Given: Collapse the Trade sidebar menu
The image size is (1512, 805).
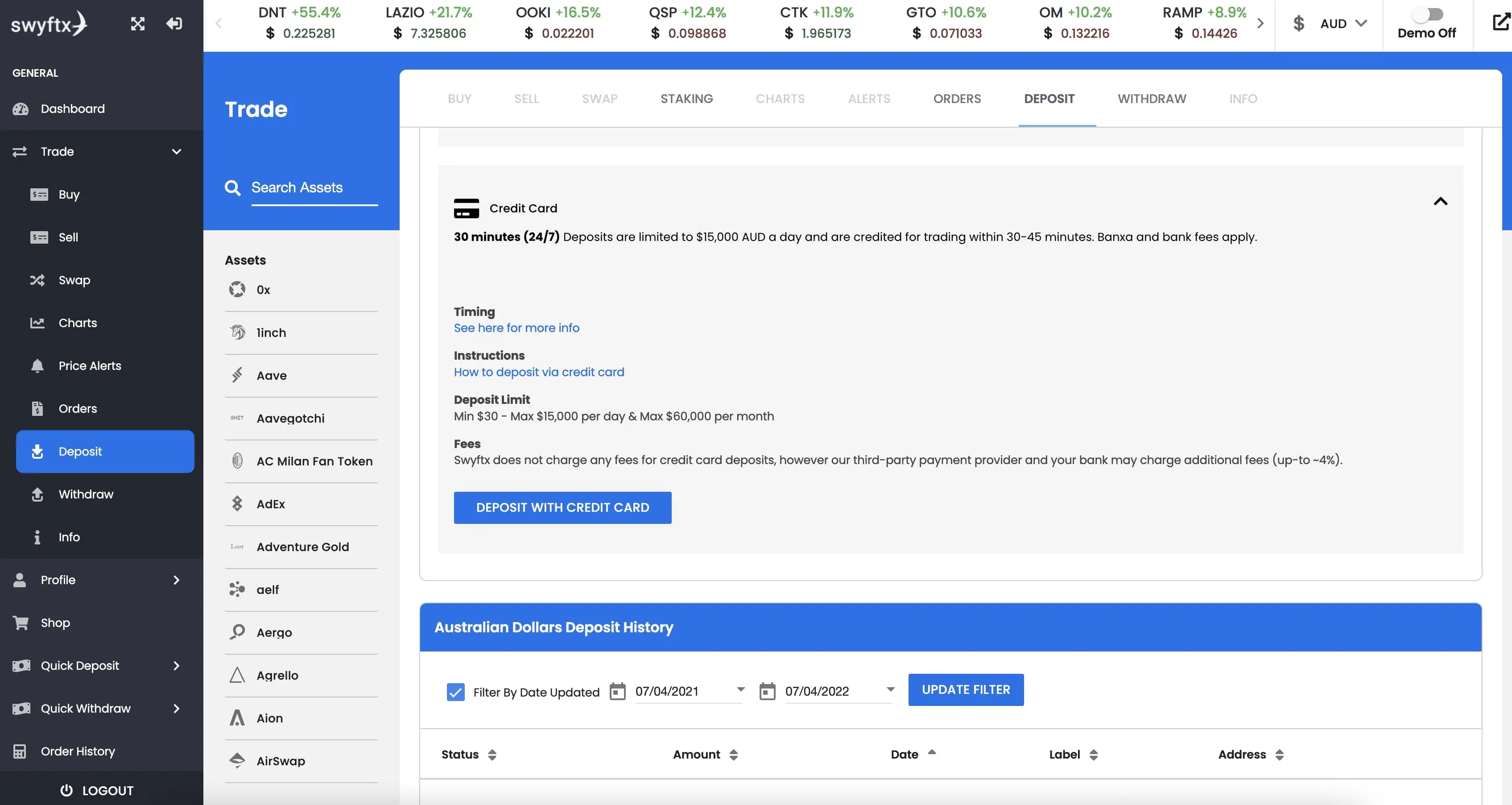Looking at the screenshot, I should point(176,151).
